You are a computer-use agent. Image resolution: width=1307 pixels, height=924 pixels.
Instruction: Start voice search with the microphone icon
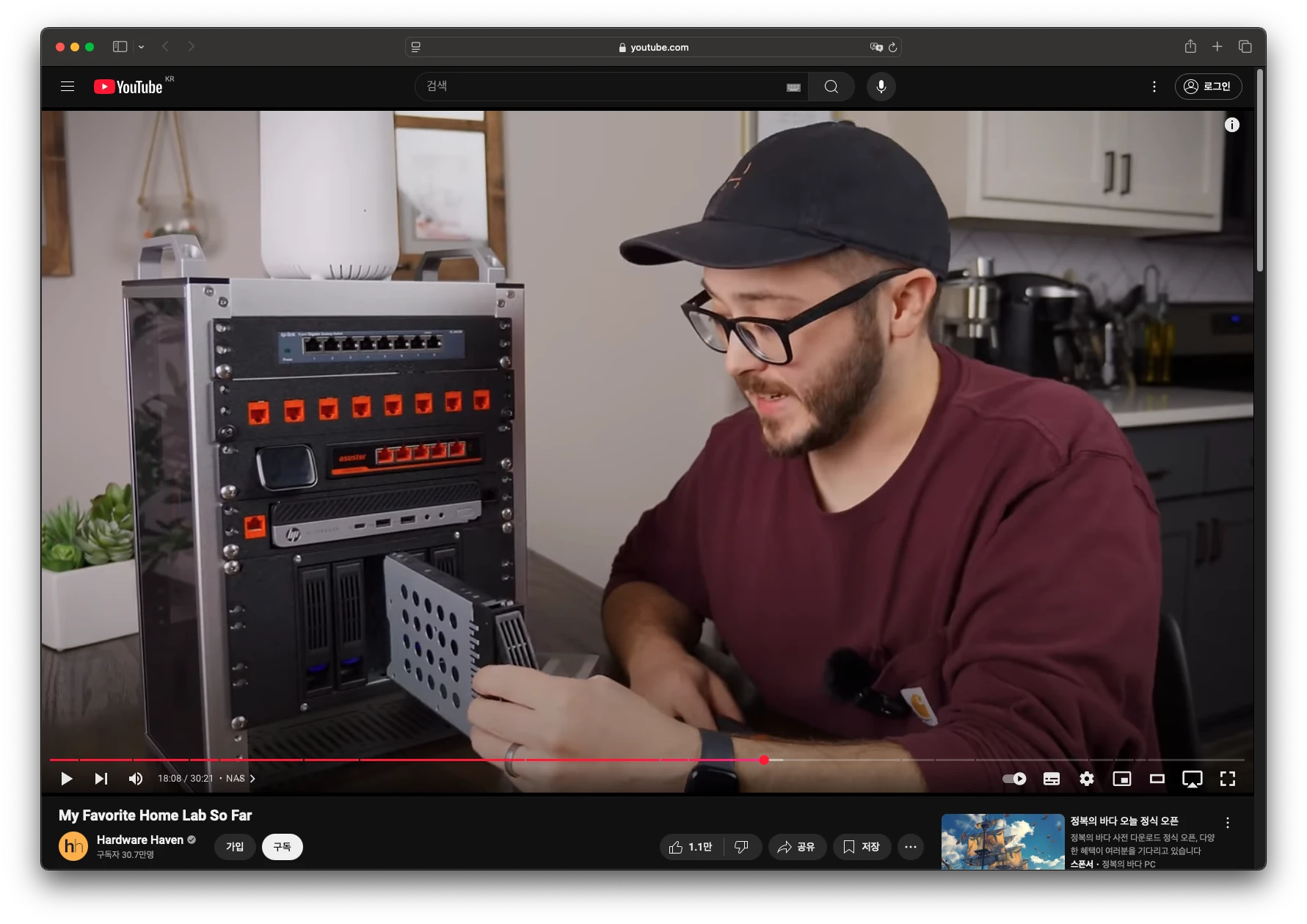(x=881, y=86)
